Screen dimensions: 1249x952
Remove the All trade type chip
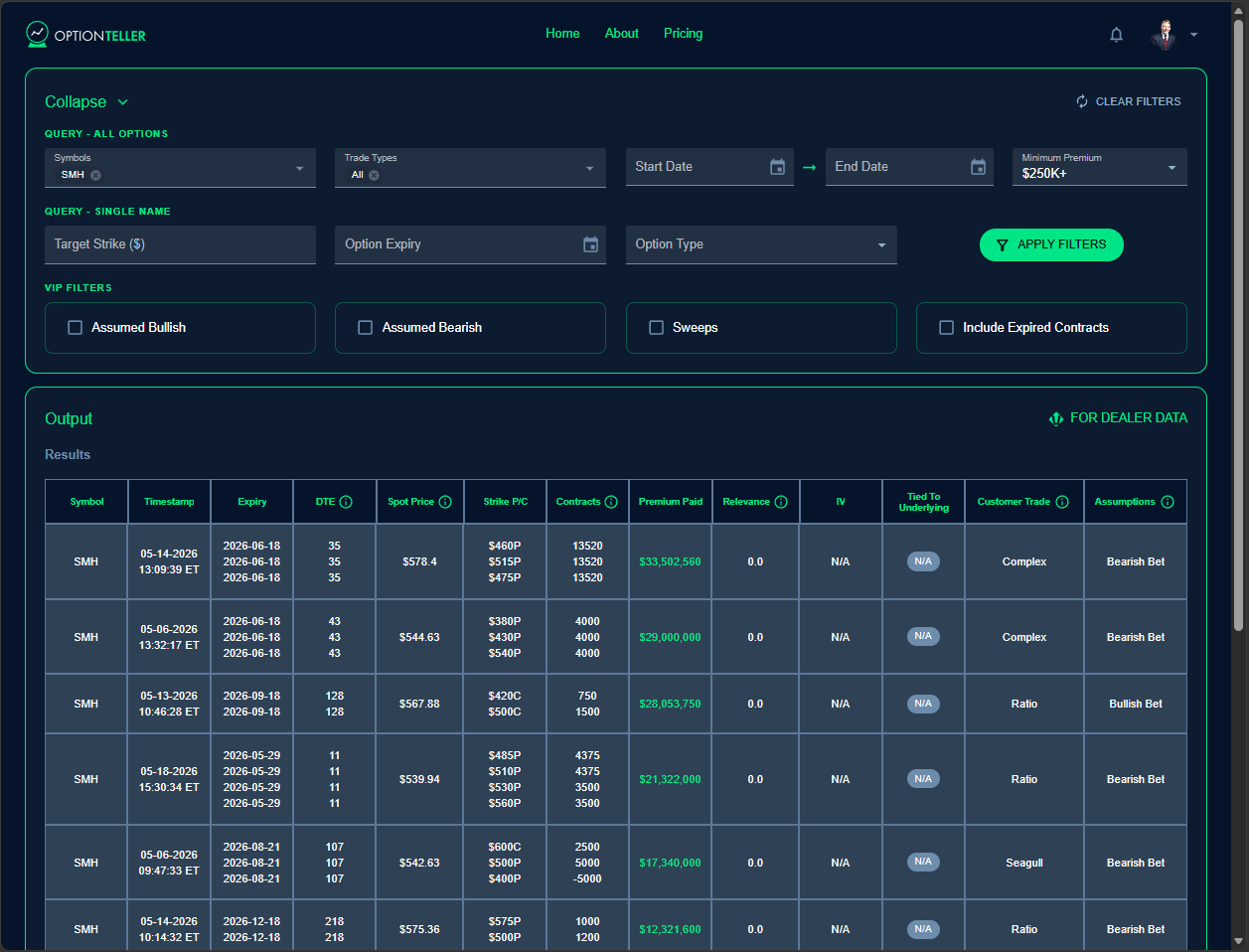(x=374, y=175)
